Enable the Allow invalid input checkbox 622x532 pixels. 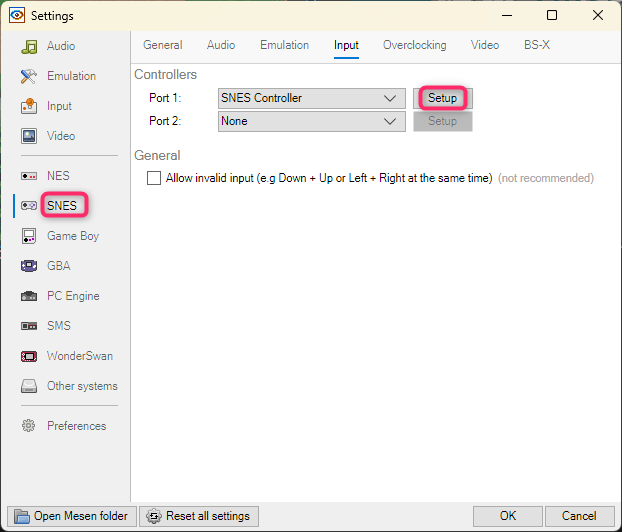[x=154, y=178]
